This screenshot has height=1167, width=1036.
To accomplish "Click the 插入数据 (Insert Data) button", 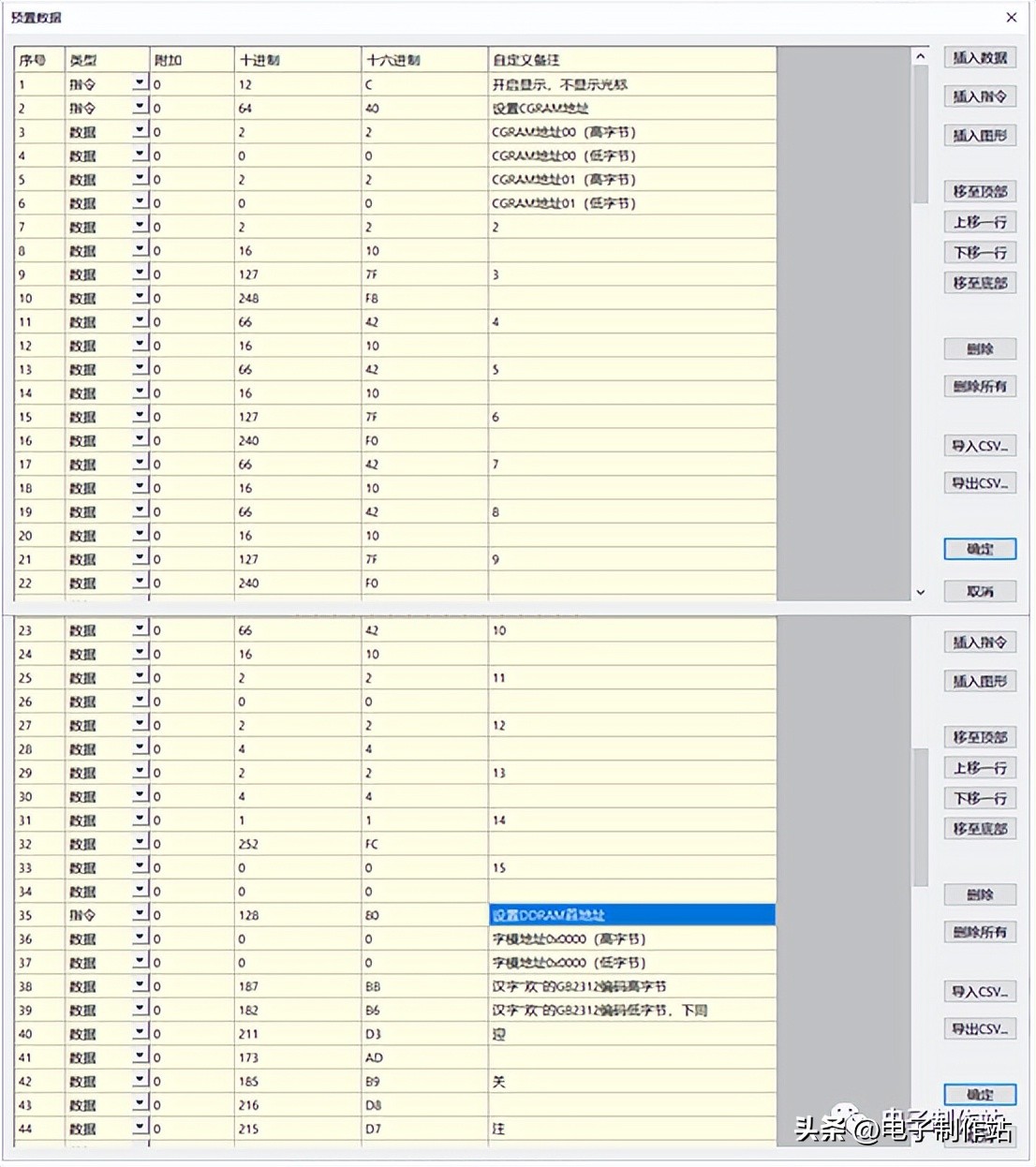I will point(979,57).
